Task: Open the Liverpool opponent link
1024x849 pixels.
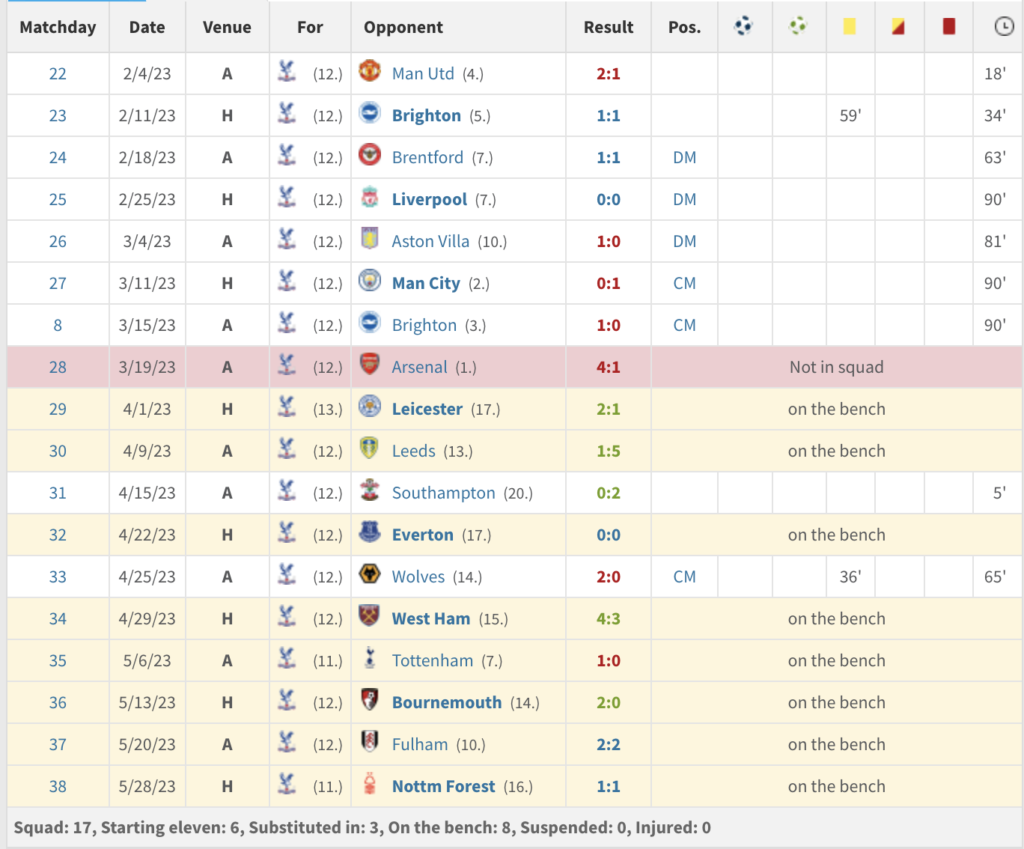Action: tap(429, 199)
